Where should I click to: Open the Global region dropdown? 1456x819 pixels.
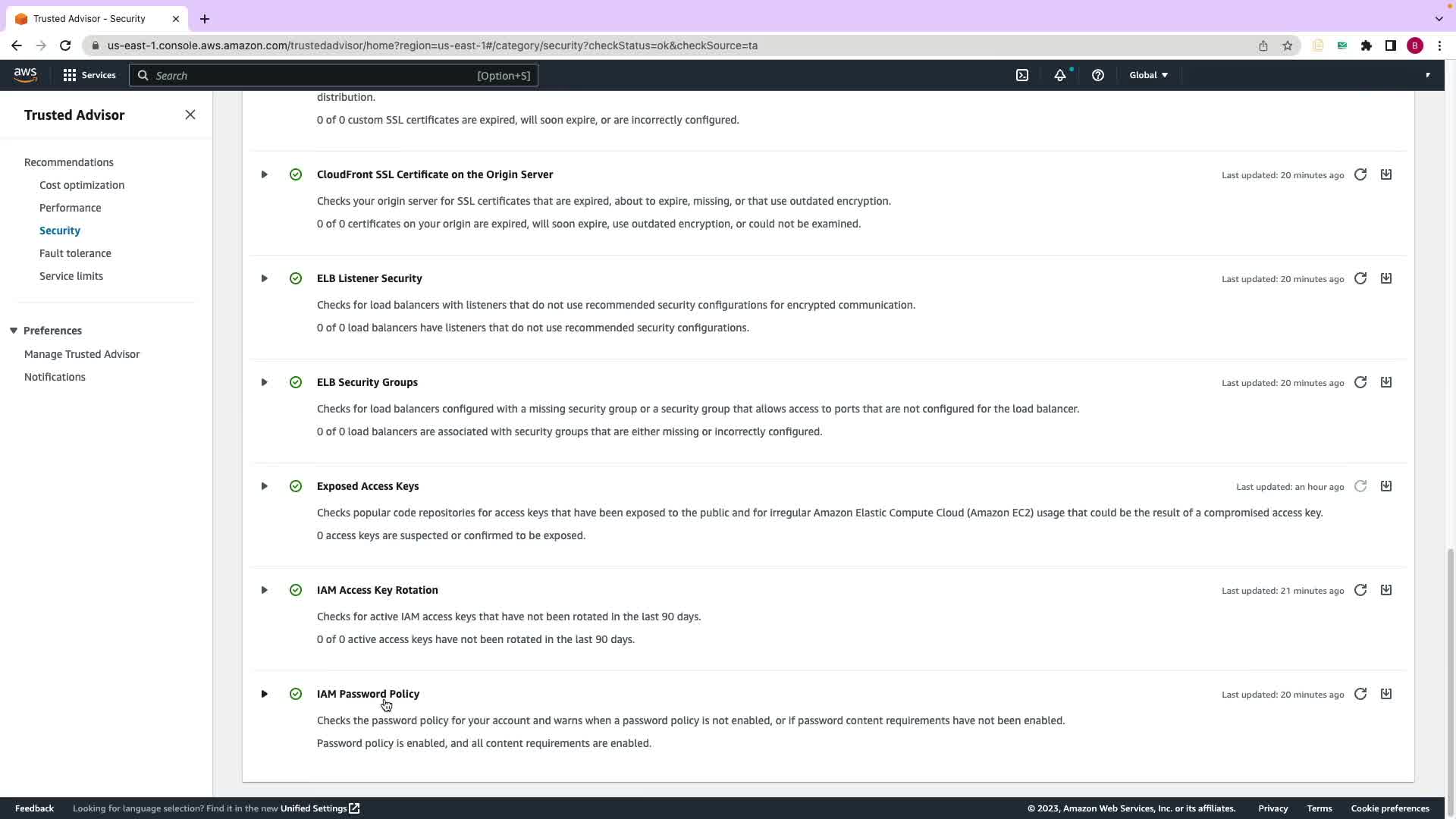coord(1148,75)
